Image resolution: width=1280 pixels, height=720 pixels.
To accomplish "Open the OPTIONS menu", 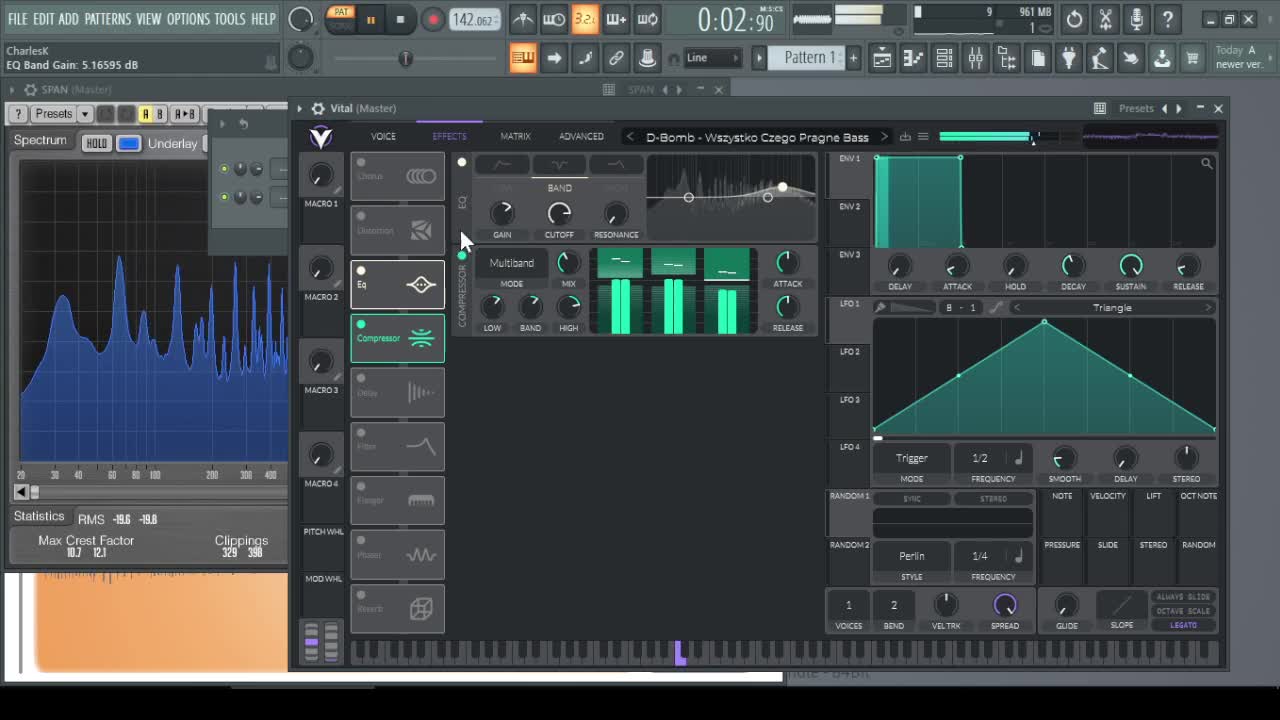I will point(188,19).
